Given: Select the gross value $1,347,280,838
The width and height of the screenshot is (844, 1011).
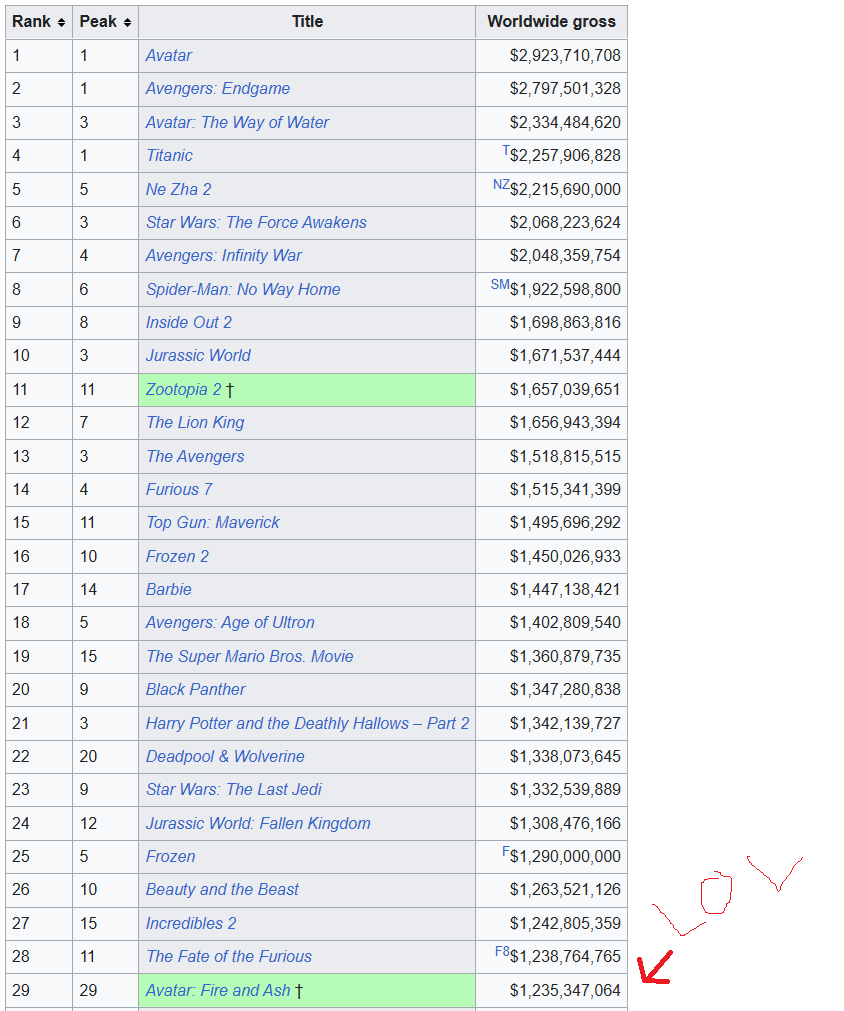Looking at the screenshot, I should click(x=565, y=689).
